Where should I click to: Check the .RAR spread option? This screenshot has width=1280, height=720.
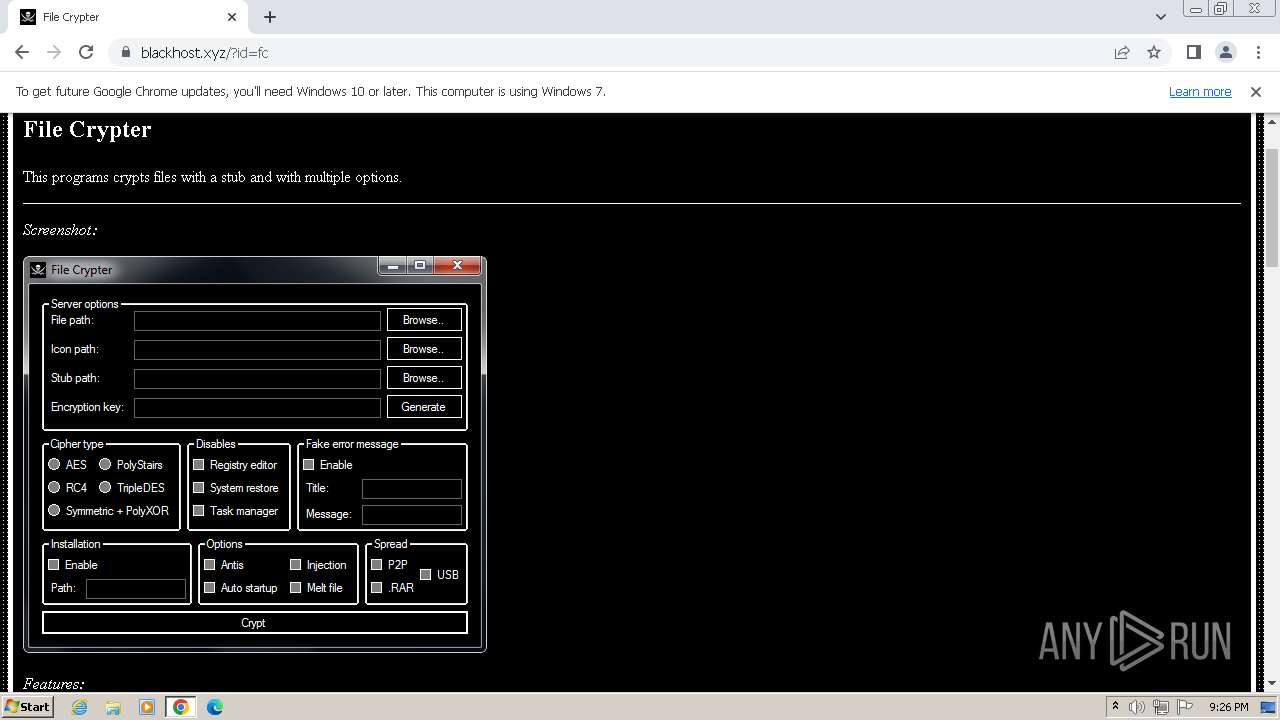click(376, 587)
